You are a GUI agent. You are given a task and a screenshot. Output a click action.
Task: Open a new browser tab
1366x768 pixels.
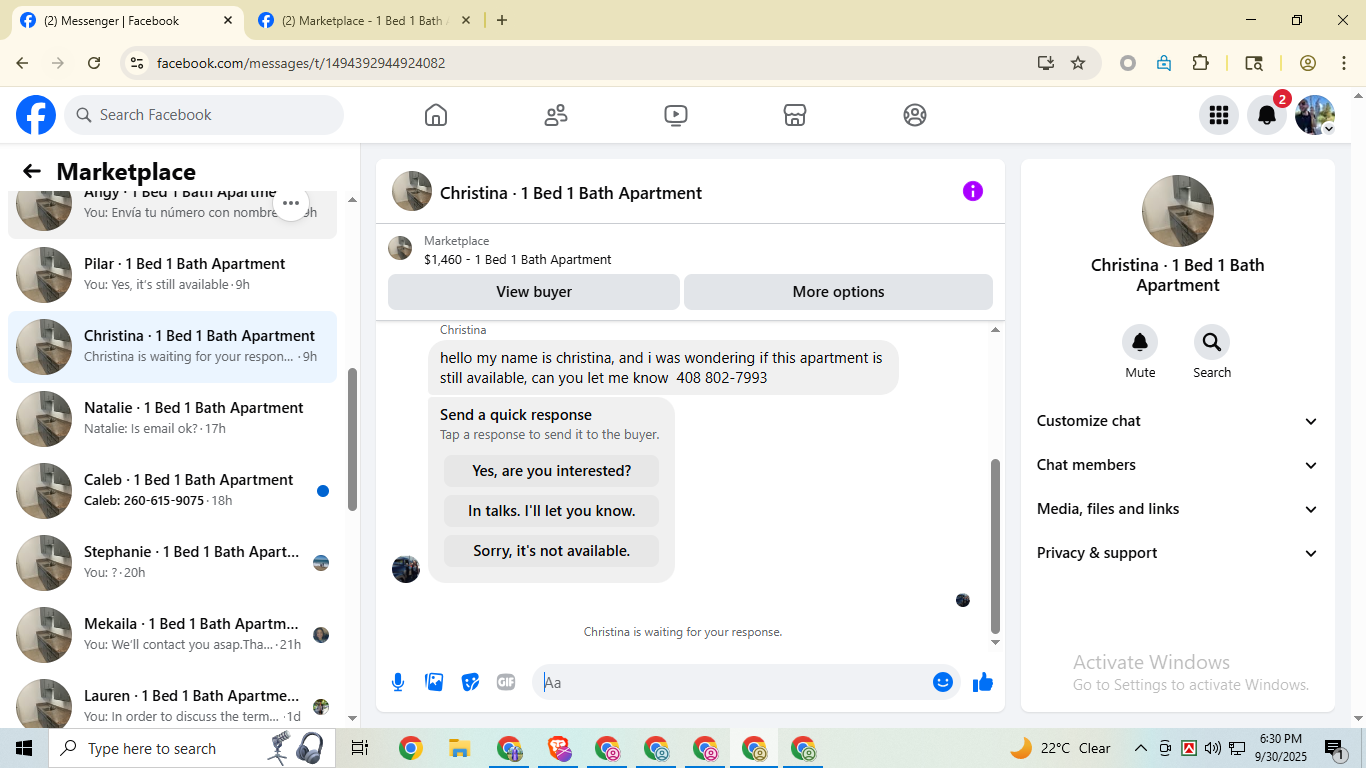coord(502,20)
